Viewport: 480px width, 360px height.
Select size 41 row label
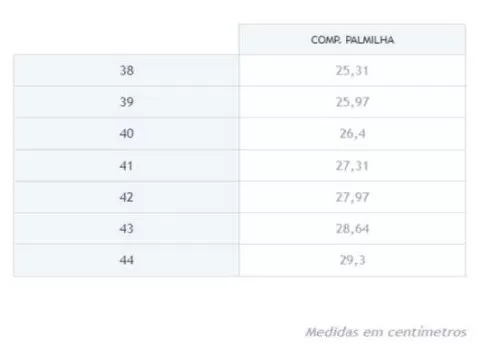[x=126, y=166]
